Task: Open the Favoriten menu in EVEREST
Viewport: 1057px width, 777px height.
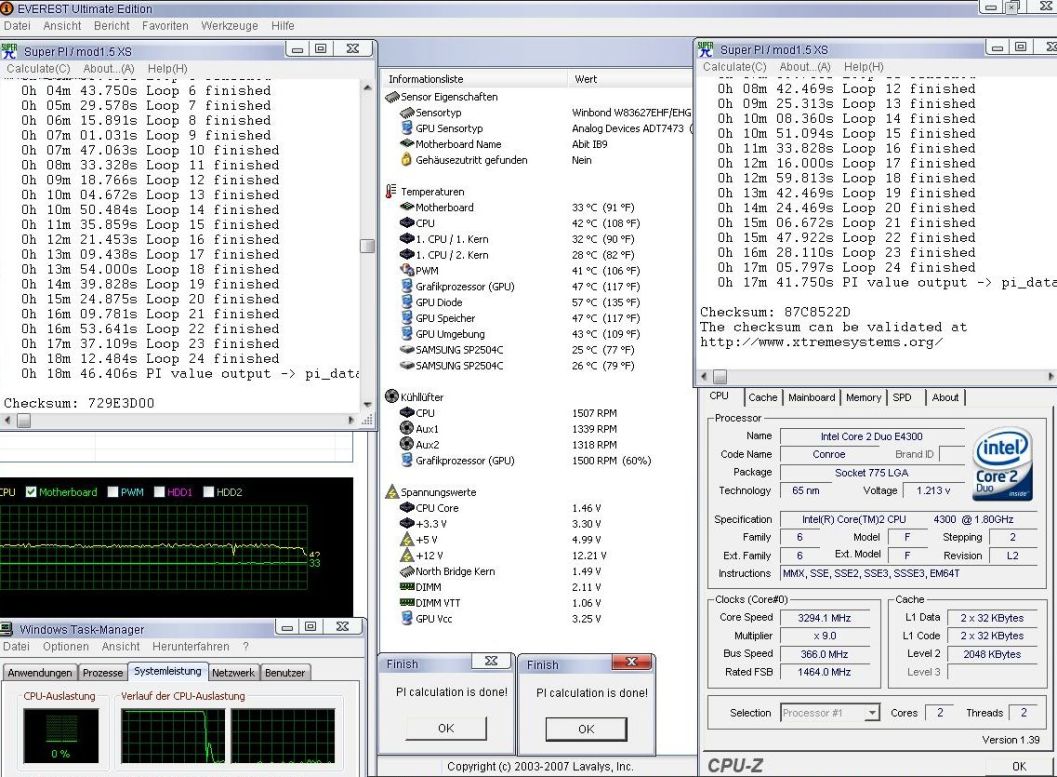Action: 163,25
